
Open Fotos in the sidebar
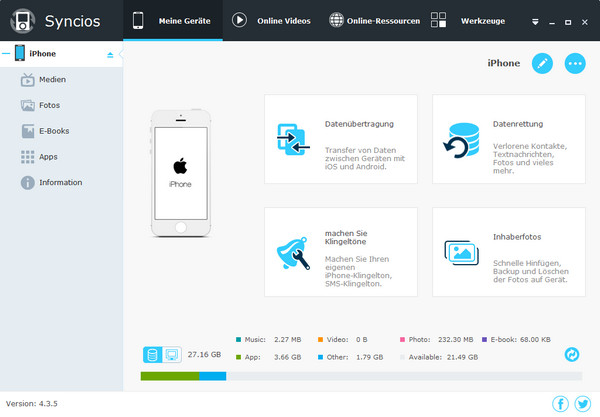[61, 105]
